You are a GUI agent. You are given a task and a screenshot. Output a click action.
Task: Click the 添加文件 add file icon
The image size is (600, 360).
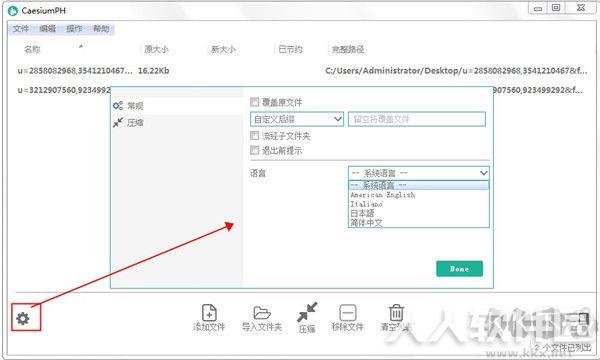[x=209, y=313]
